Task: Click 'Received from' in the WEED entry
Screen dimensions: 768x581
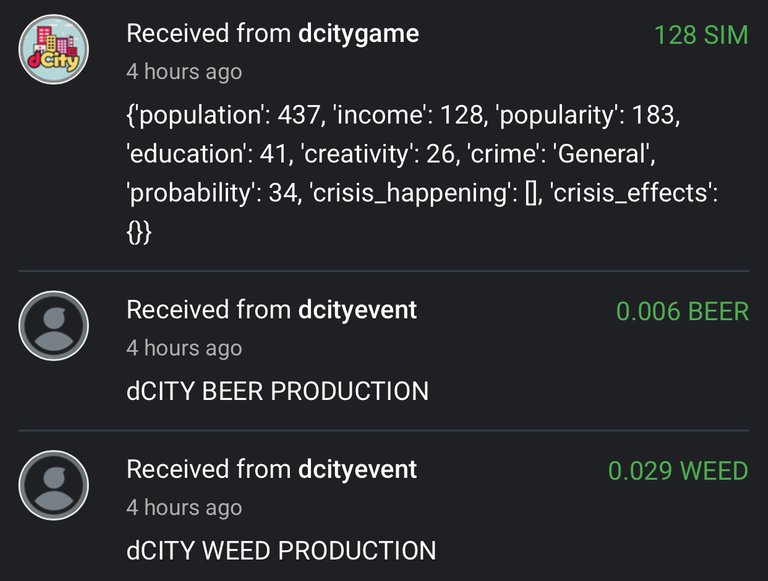Action: (x=209, y=469)
